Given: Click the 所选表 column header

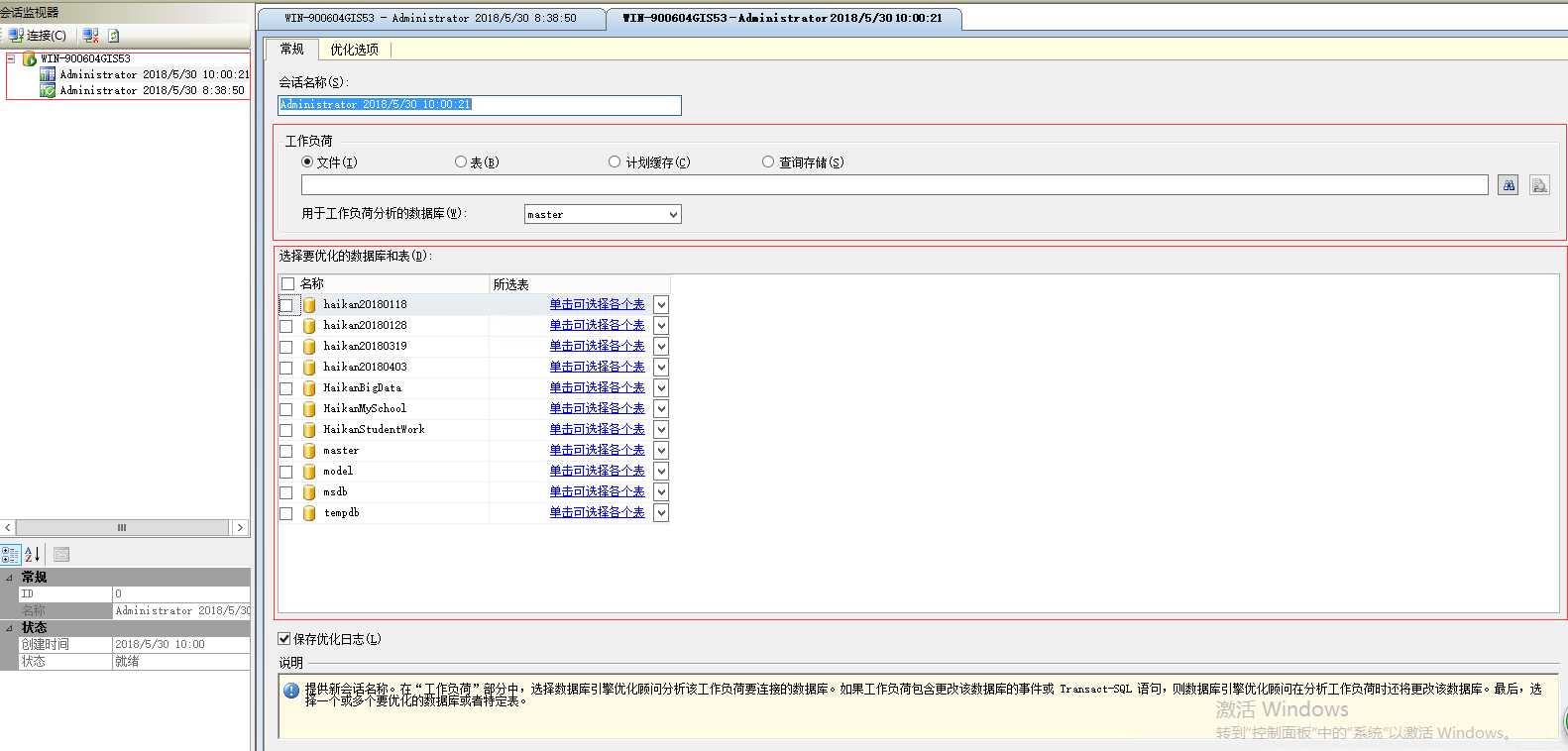Looking at the screenshot, I should tap(580, 284).
